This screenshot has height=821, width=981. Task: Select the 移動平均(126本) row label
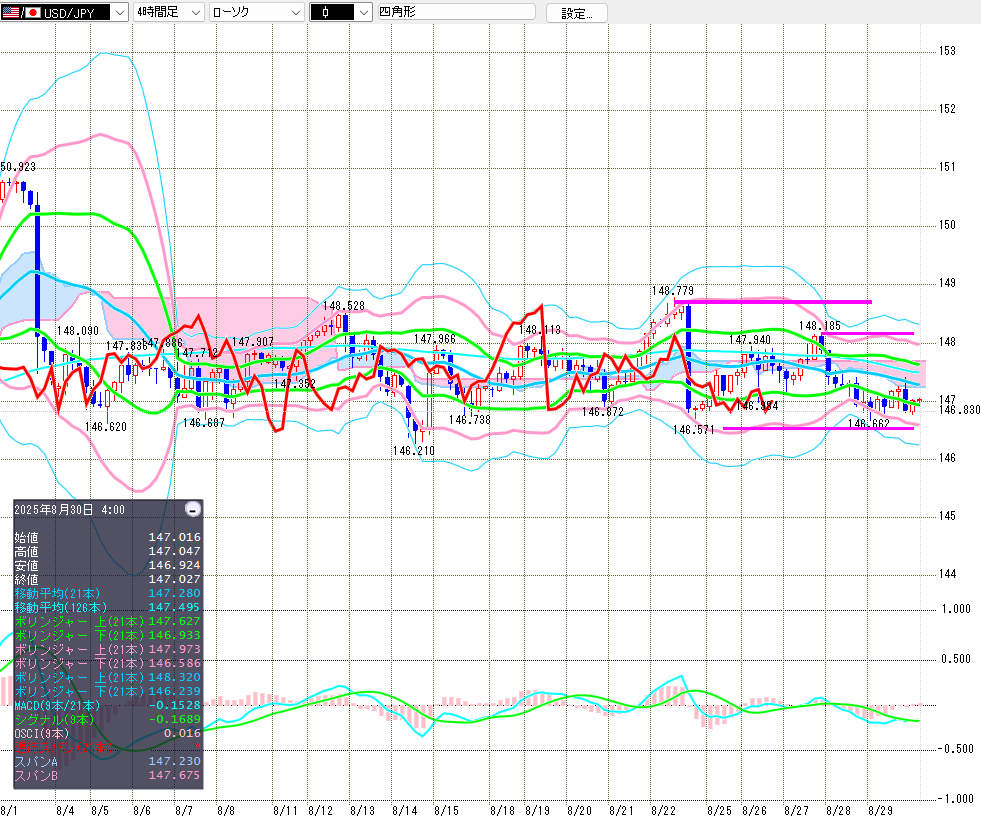click(x=60, y=607)
